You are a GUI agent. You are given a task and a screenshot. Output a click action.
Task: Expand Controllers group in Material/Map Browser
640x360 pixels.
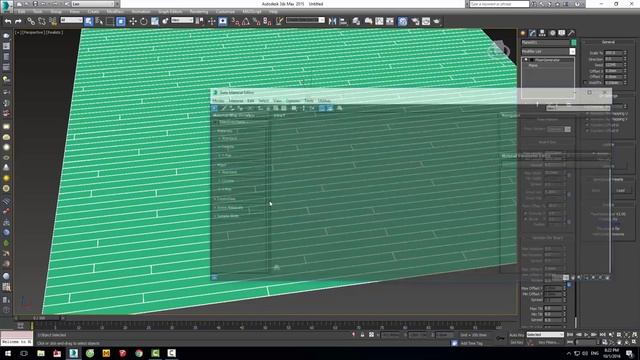click(225, 199)
